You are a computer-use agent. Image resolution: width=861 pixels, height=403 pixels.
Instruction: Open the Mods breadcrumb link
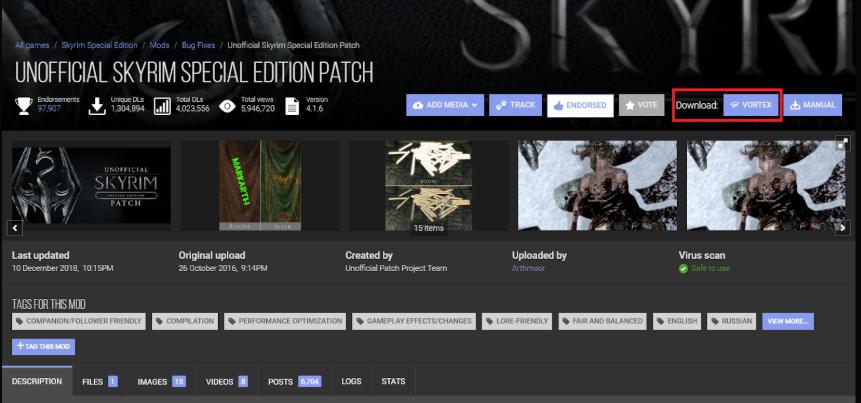point(159,45)
